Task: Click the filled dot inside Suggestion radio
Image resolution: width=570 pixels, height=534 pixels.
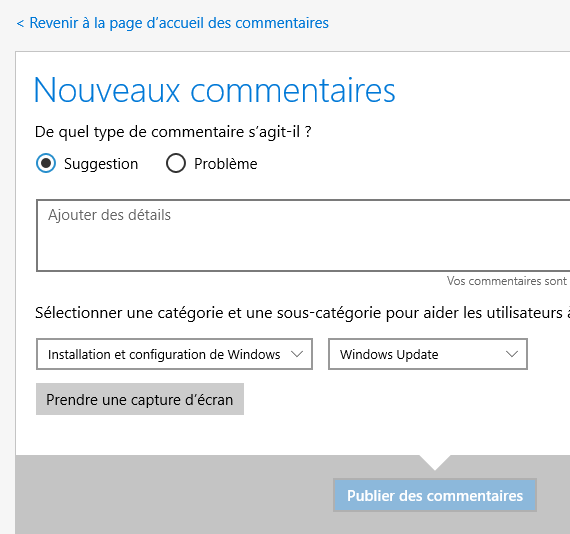Action: (x=46, y=163)
